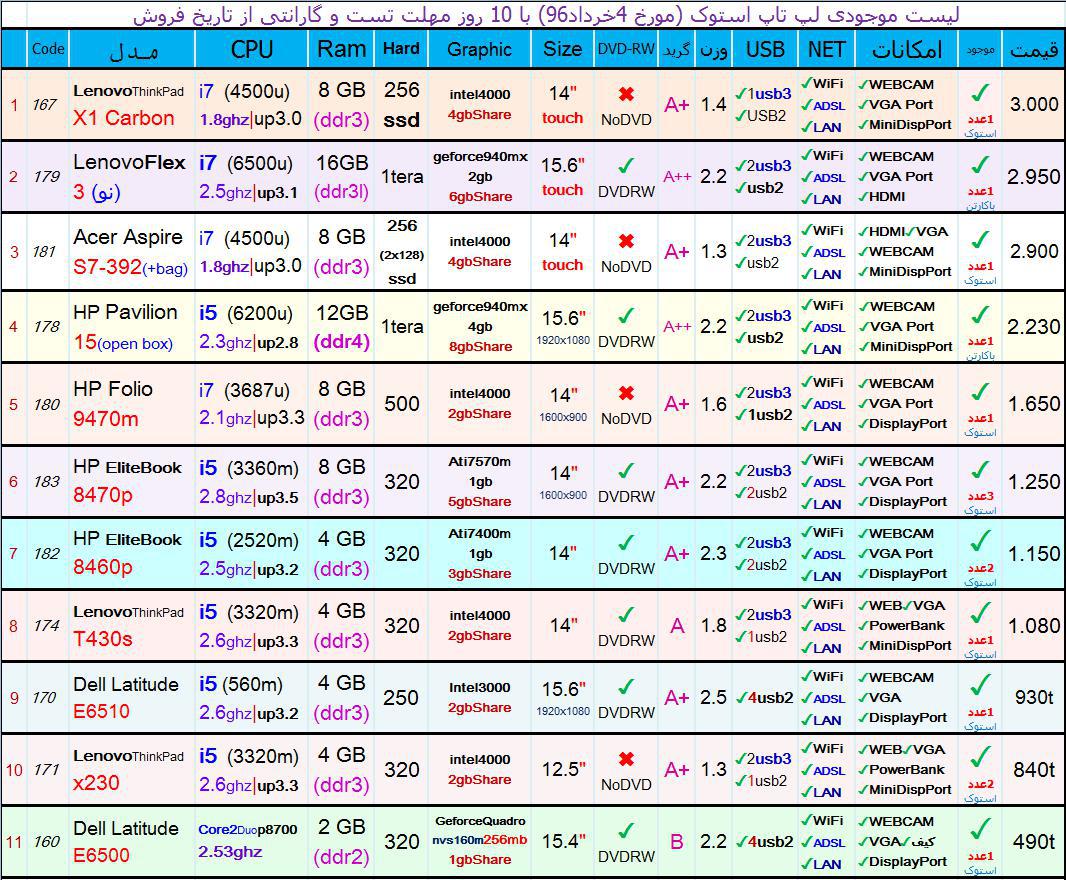Click the Hard column header
The height and width of the screenshot is (880, 1066).
tap(401, 48)
